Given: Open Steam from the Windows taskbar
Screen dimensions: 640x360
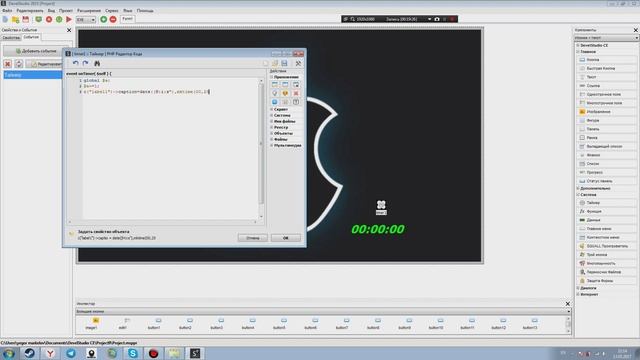Looking at the screenshot, I should point(29,353).
